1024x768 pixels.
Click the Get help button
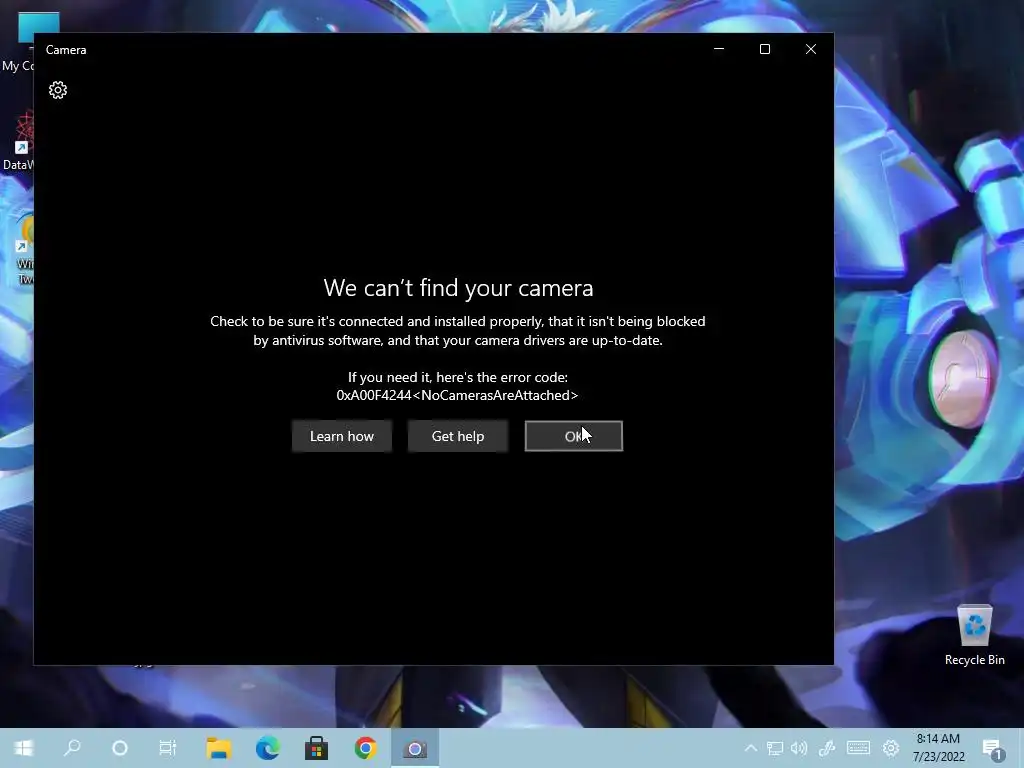pos(458,436)
